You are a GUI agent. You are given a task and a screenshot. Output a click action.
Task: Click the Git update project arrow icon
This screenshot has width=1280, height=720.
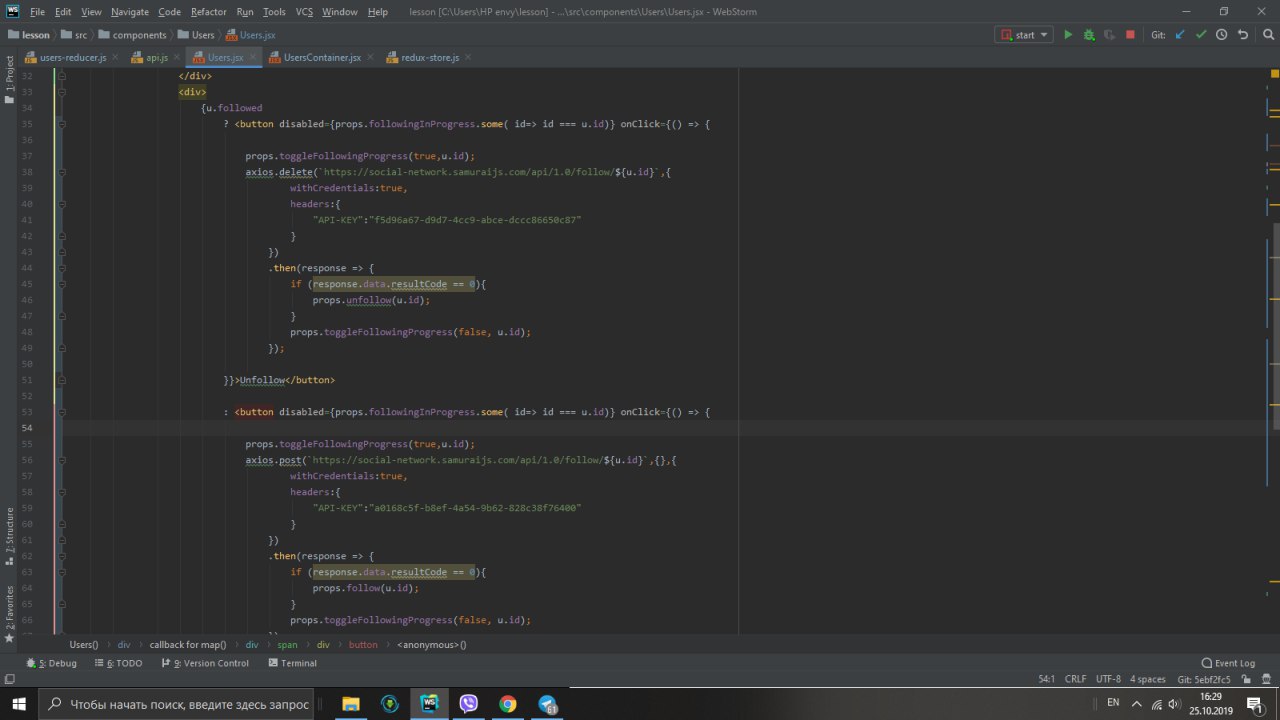pyautogui.click(x=1180, y=35)
